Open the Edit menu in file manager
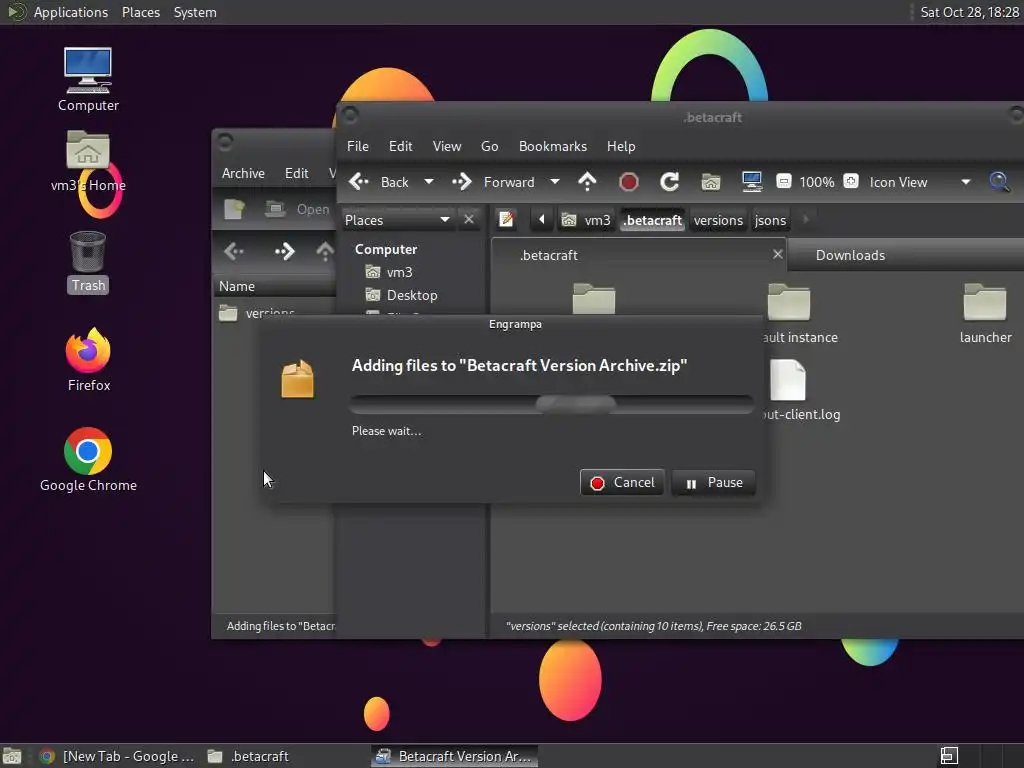Viewport: 1024px width, 768px height. click(400, 146)
